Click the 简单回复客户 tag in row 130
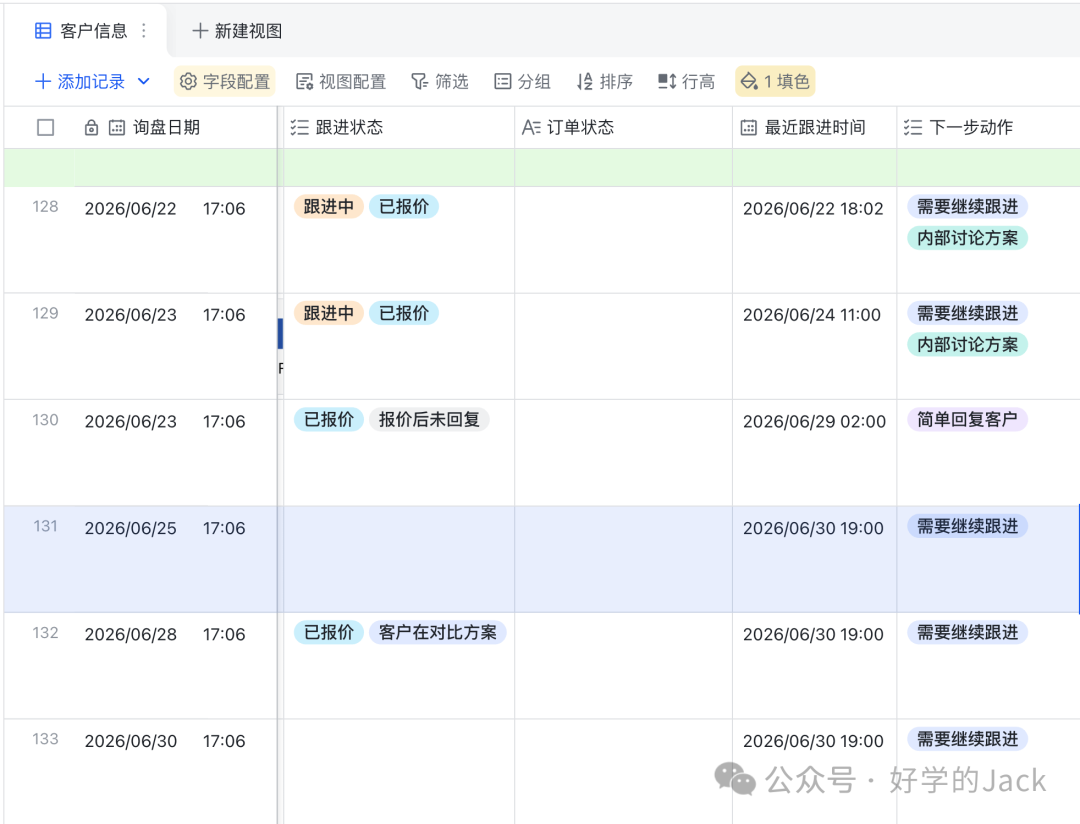 point(967,420)
